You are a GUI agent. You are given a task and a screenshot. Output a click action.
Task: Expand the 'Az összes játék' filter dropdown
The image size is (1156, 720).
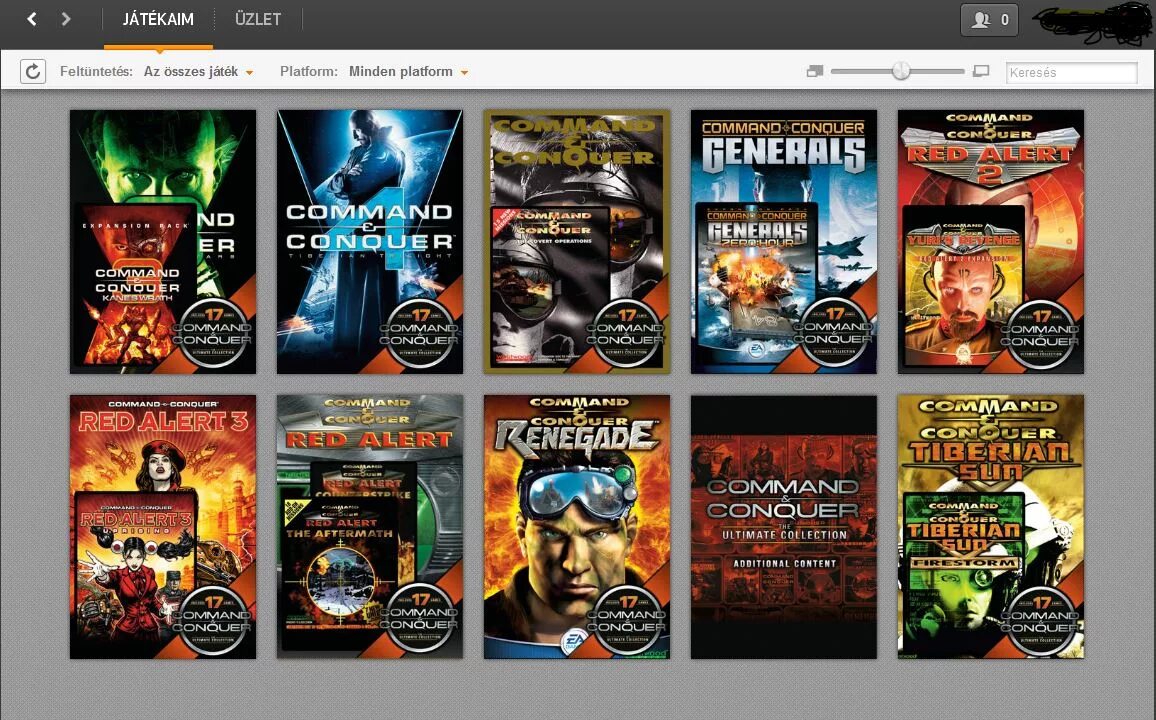click(198, 71)
